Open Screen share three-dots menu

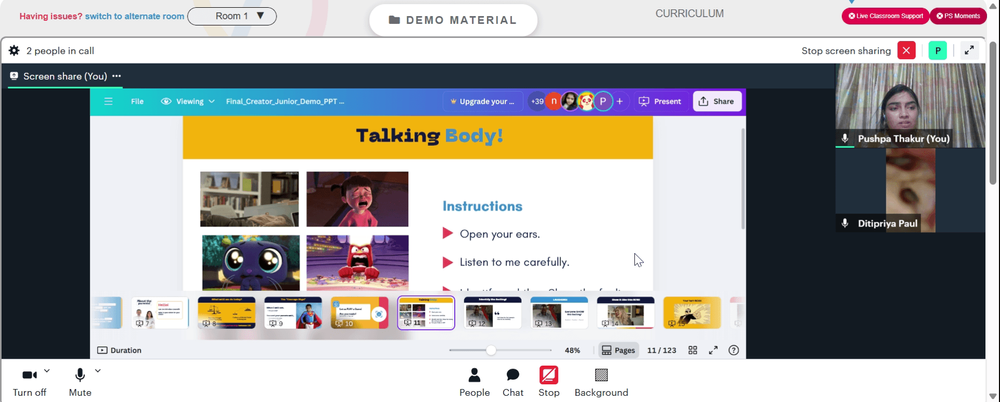pos(117,76)
